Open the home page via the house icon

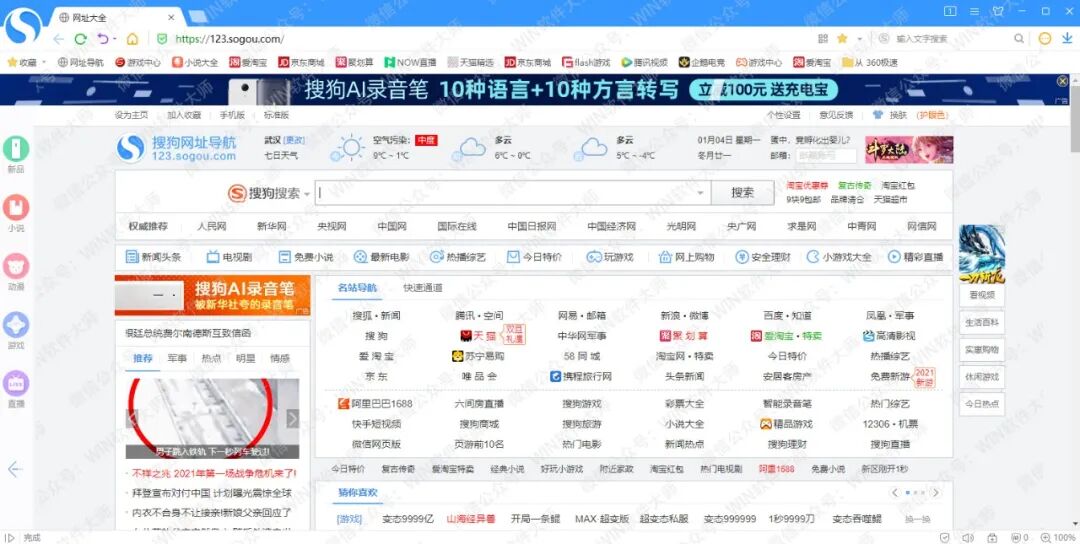(132, 39)
